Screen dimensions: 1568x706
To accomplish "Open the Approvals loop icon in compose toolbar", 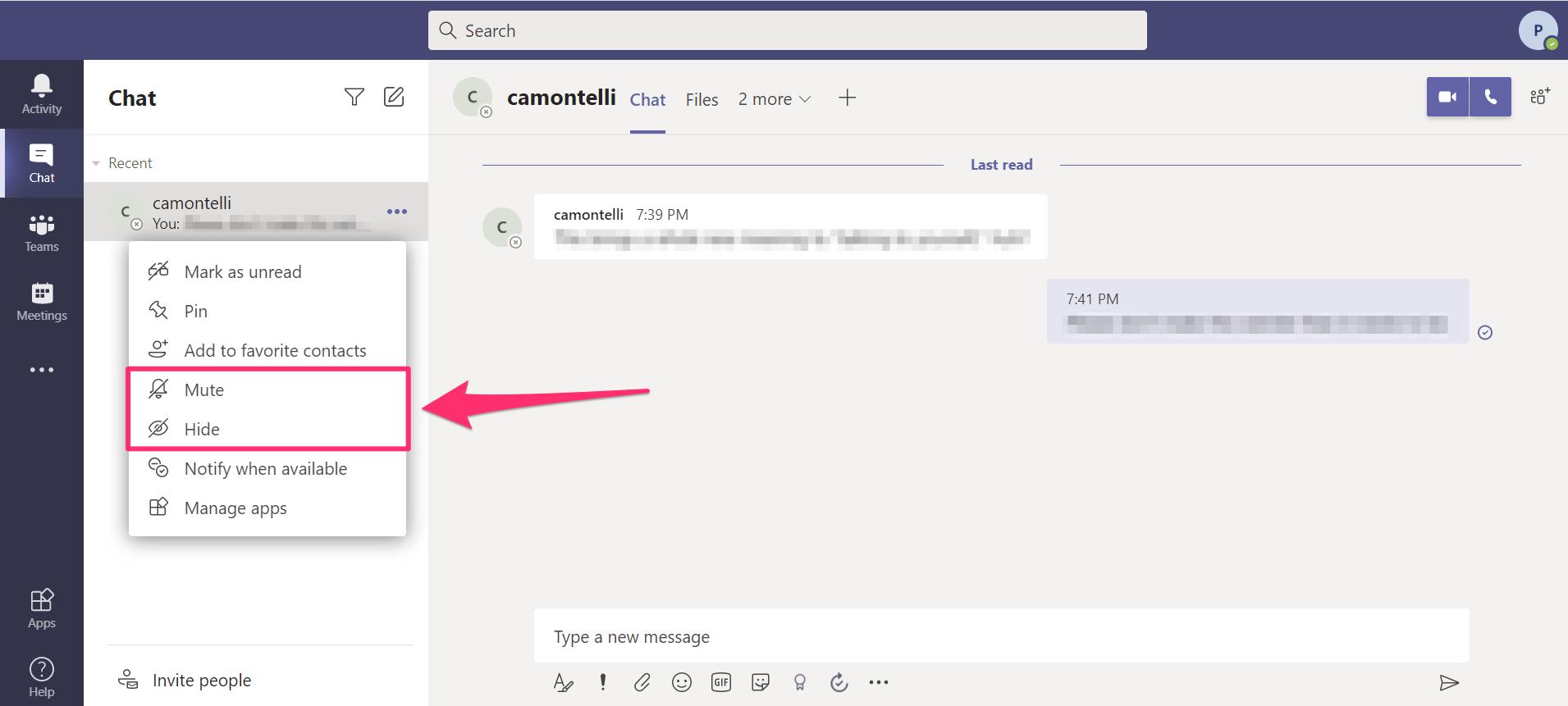I will [839, 682].
